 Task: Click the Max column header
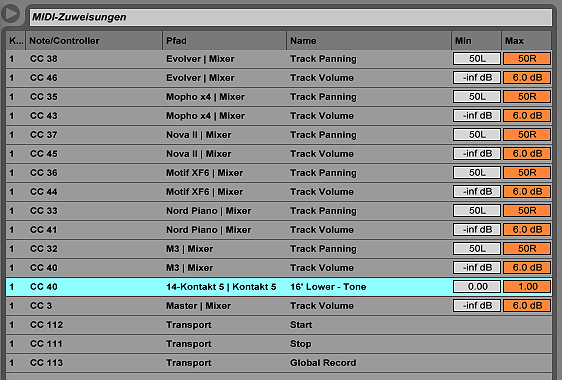526,41
